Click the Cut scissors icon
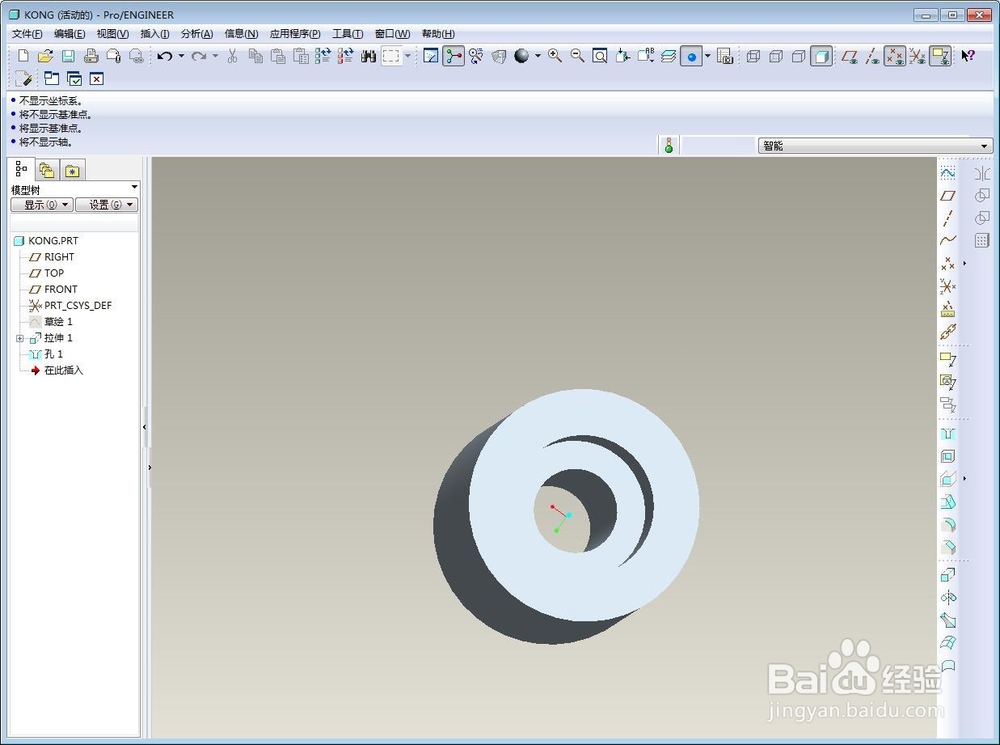The image size is (1000, 745). (232, 56)
